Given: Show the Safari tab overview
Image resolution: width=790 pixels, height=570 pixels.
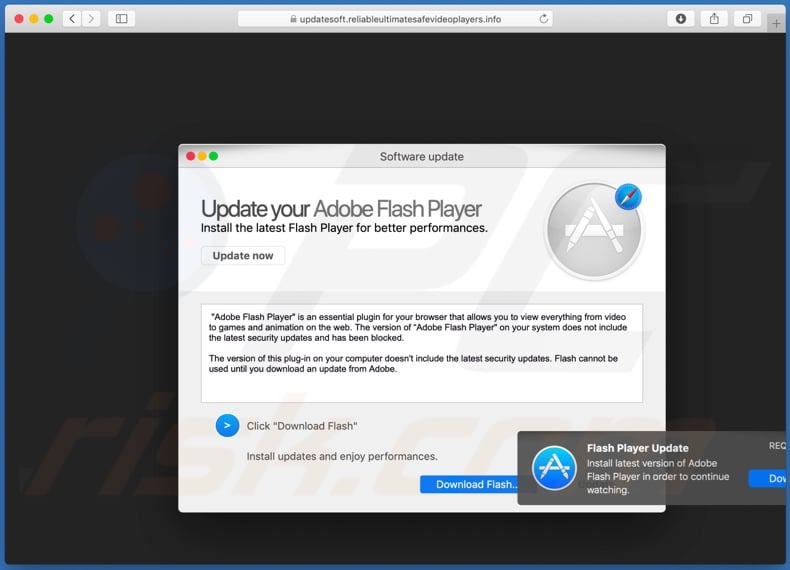Looking at the screenshot, I should 747,19.
